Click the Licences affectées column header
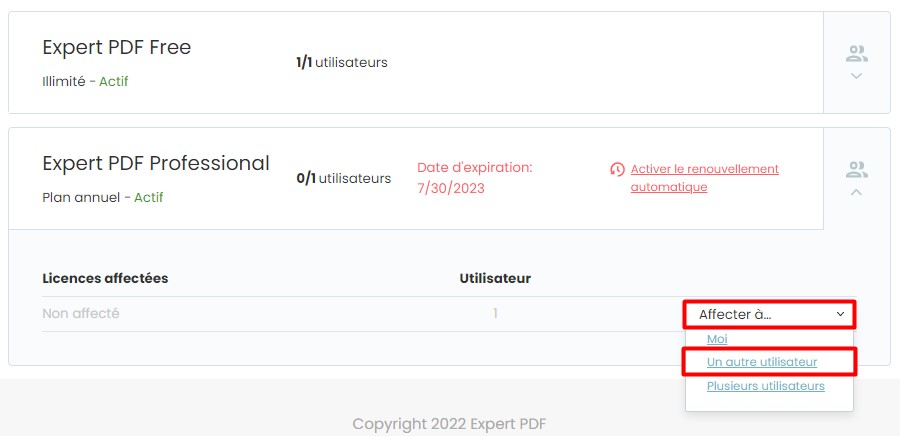The image size is (900, 436). pos(105,278)
